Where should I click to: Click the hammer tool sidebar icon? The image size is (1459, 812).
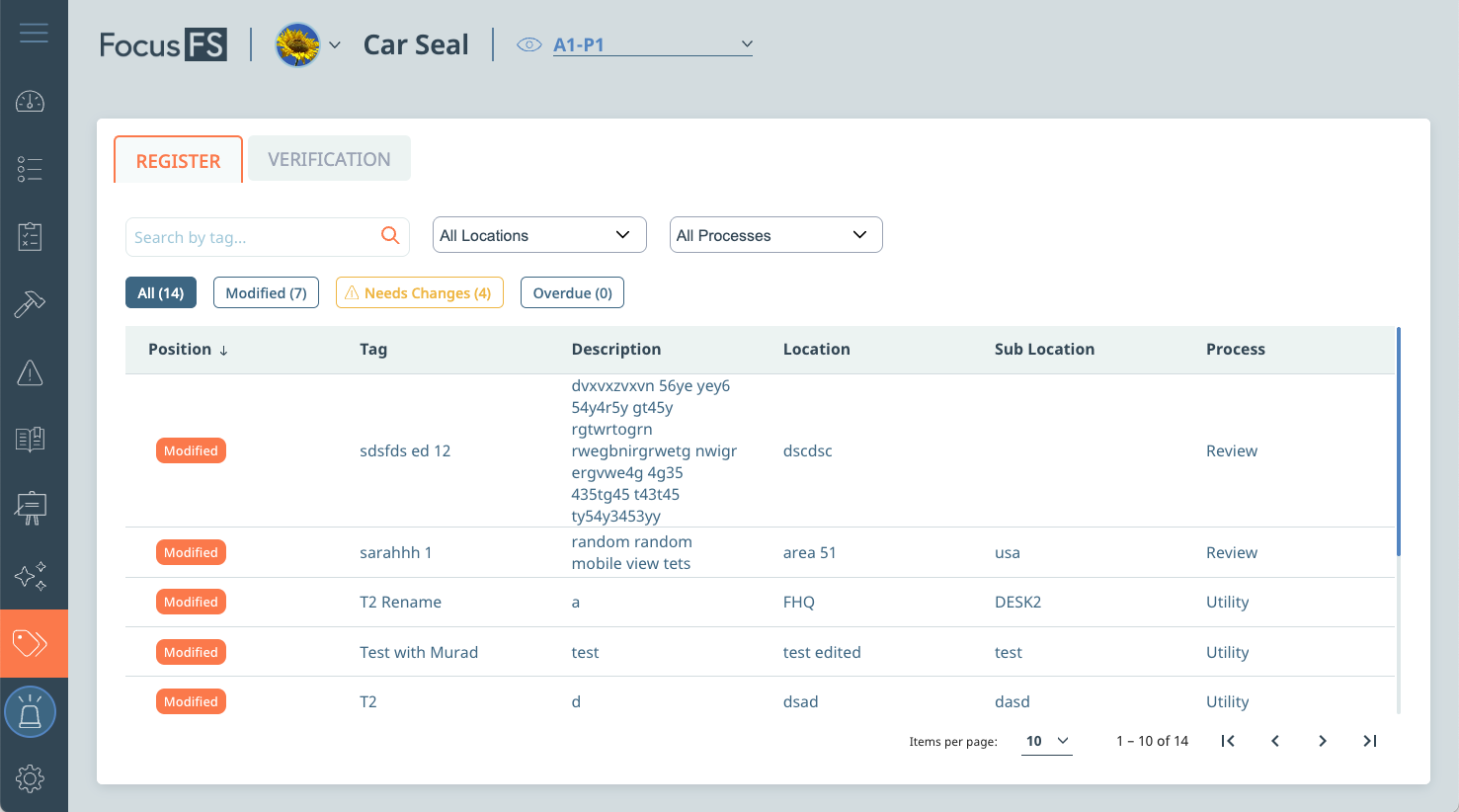pos(30,304)
